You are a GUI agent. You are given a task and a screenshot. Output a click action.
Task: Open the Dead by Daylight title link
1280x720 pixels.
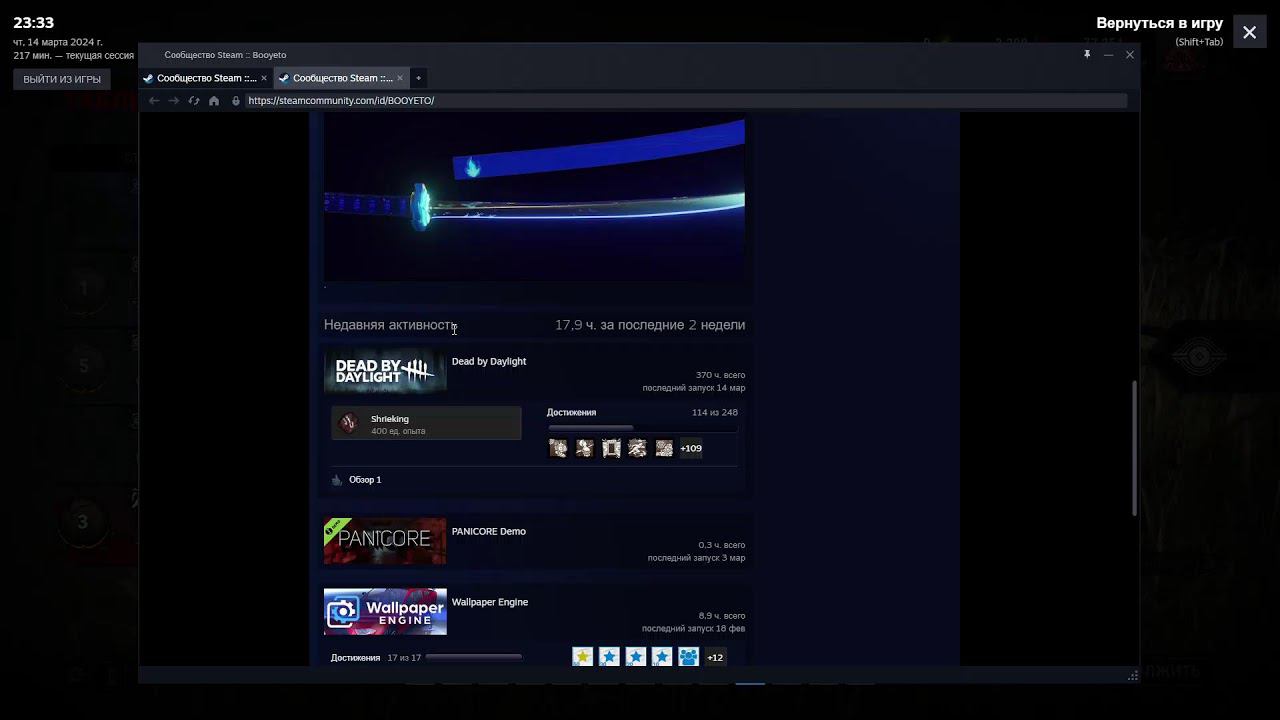click(x=489, y=362)
